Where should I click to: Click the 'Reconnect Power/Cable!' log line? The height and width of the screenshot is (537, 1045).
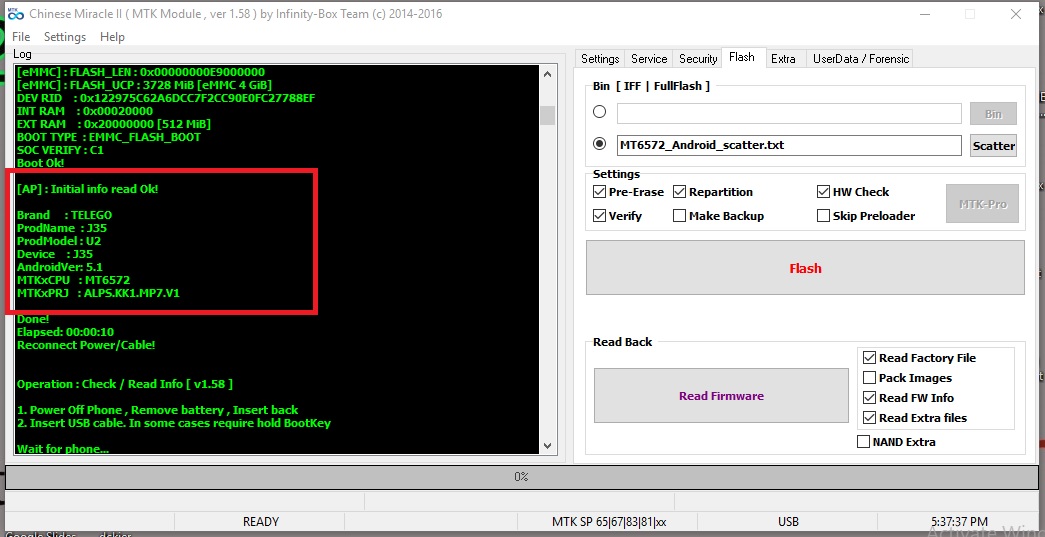[x=86, y=345]
